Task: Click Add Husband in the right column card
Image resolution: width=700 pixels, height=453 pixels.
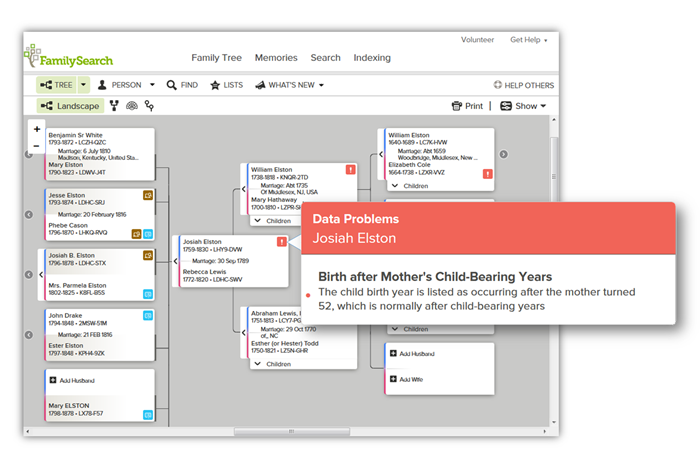Action: point(412,353)
